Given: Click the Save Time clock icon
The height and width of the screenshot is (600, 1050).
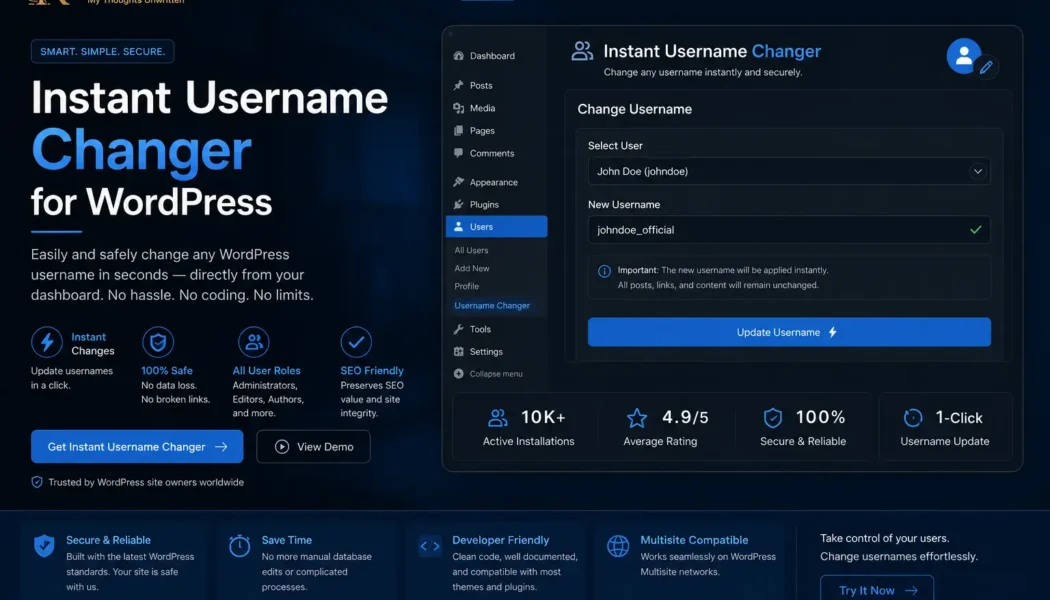Looking at the screenshot, I should click(239, 546).
